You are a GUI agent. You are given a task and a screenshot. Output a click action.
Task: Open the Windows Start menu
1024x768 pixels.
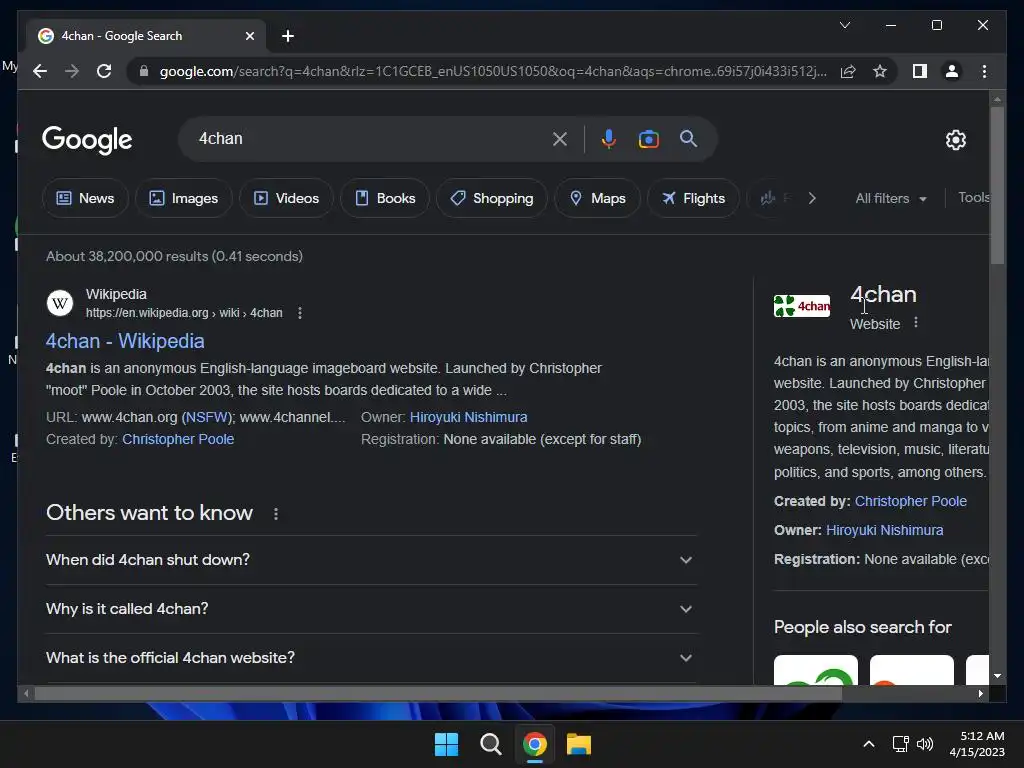coord(447,744)
